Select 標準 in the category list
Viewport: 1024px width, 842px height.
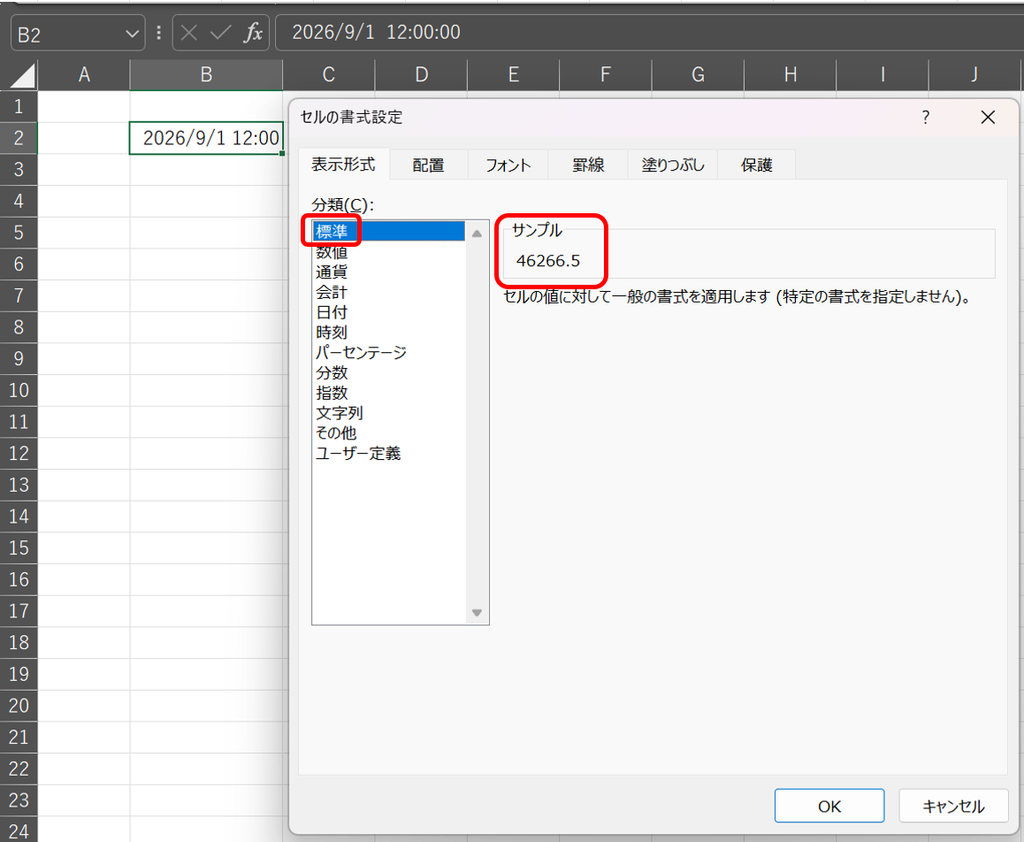pos(389,231)
